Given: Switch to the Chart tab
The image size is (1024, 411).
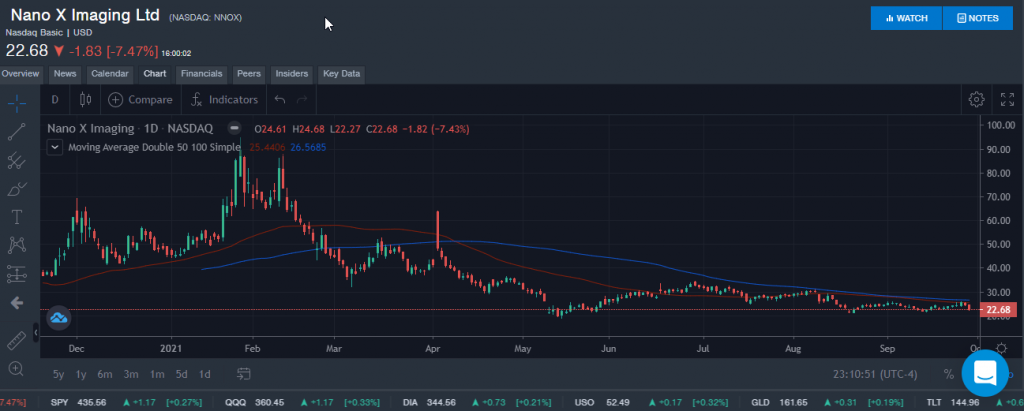Looking at the screenshot, I should [155, 74].
